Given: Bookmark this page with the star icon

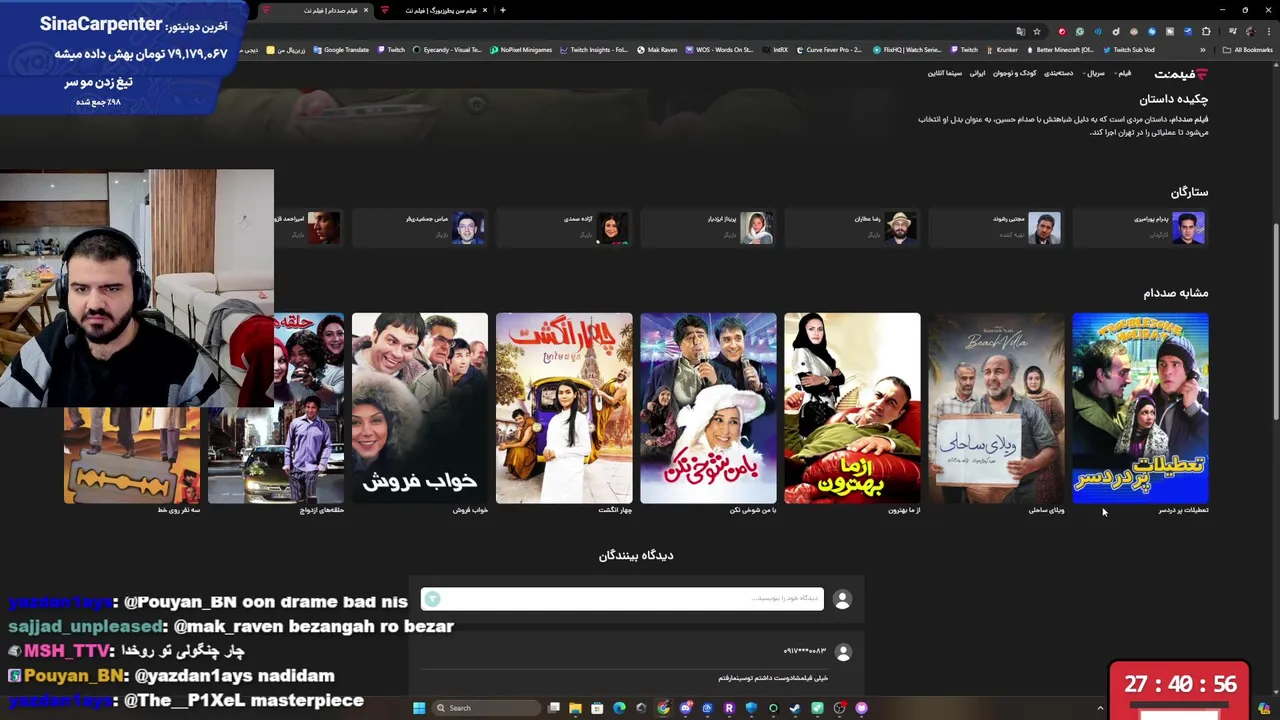Looking at the screenshot, I should (1037, 32).
